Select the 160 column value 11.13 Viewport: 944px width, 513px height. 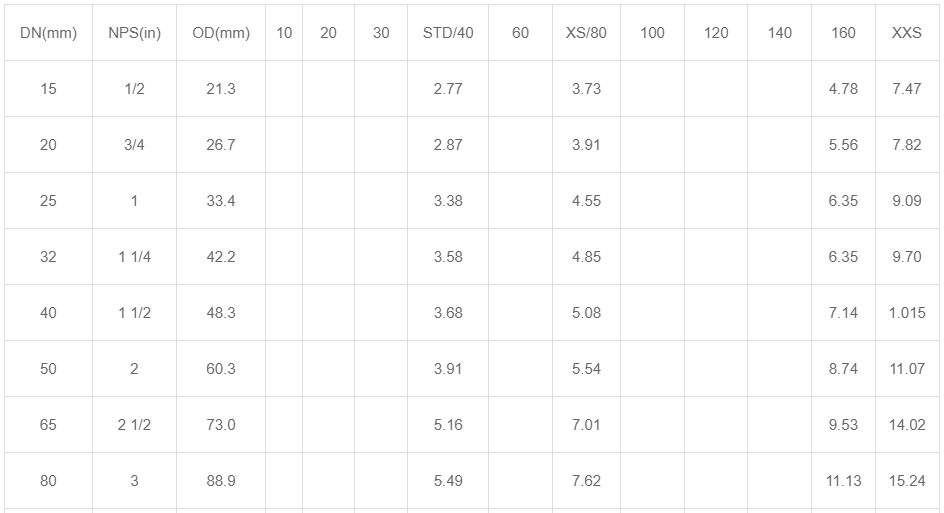(843, 480)
